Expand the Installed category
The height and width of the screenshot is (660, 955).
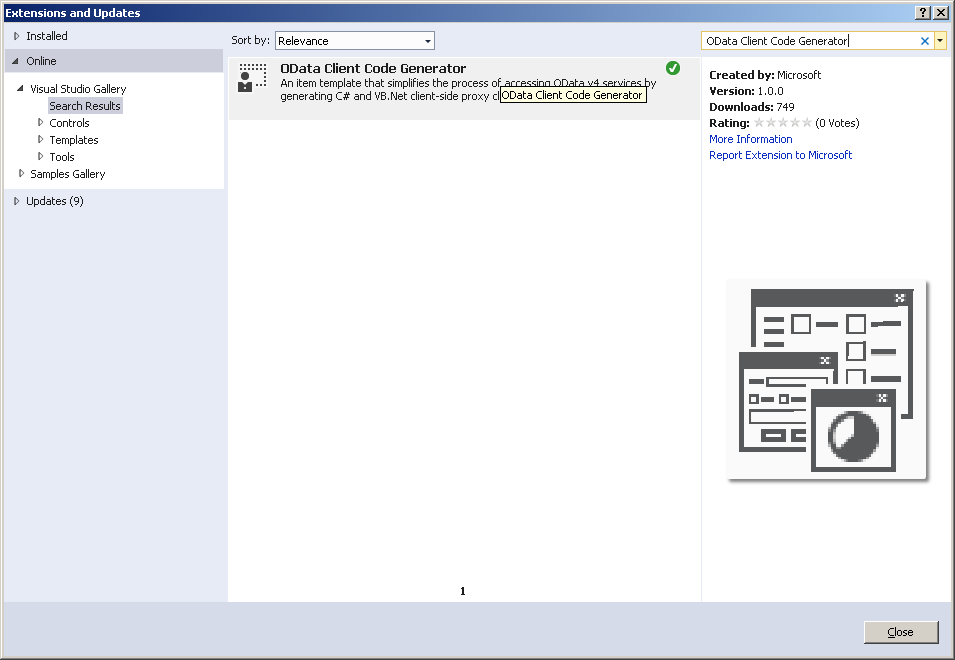[x=16, y=36]
